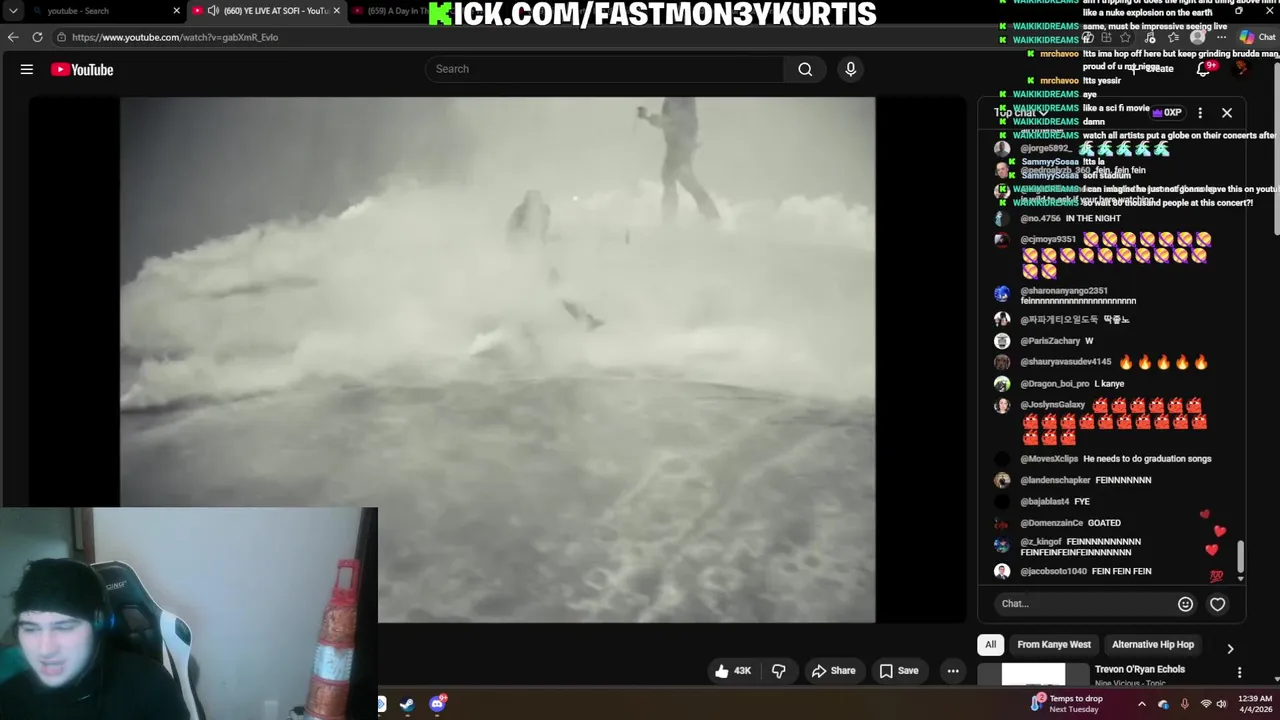
Task: Expand the Top chat dropdown
Action: point(1020,113)
